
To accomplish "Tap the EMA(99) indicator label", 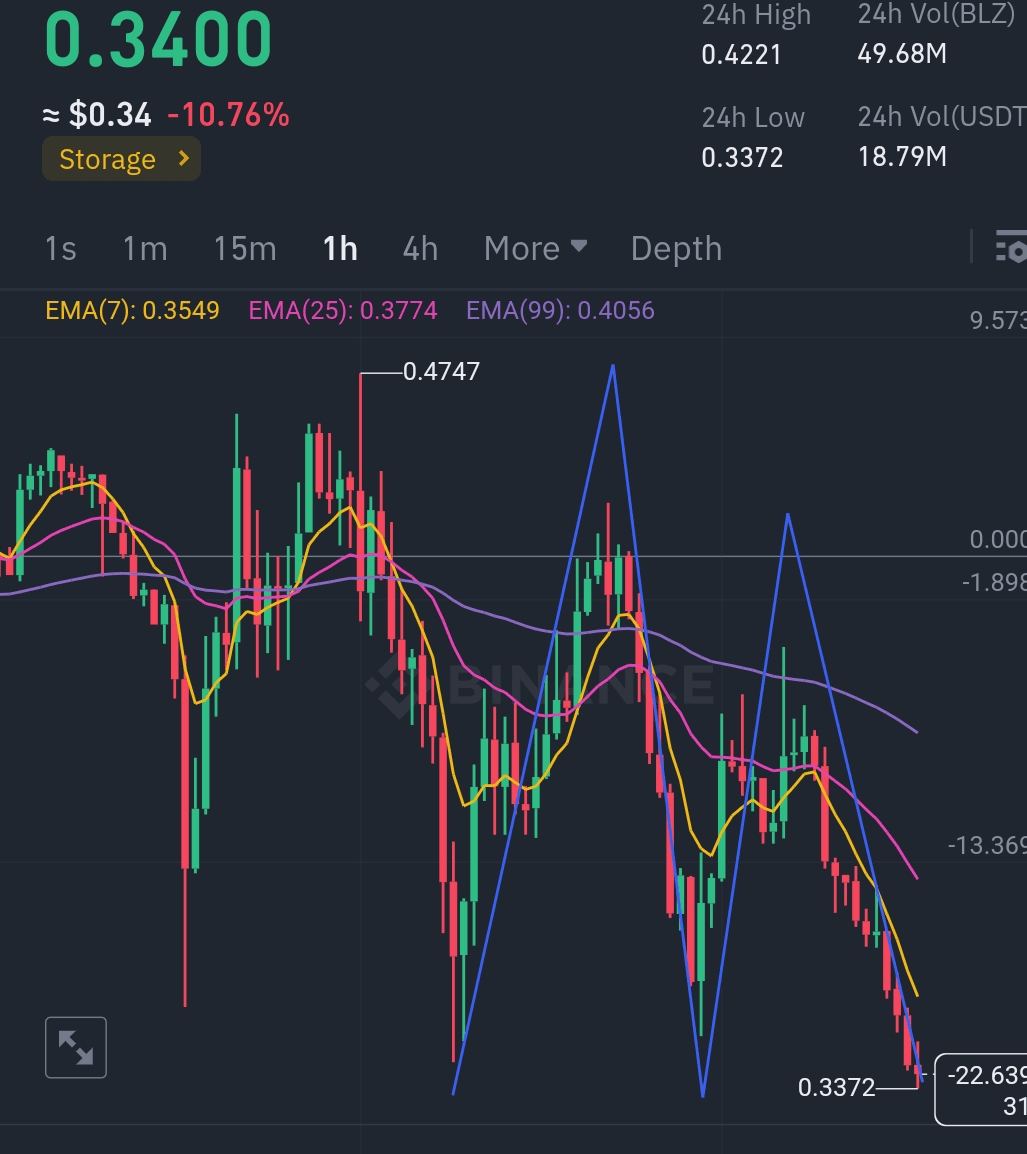I will pos(560,310).
